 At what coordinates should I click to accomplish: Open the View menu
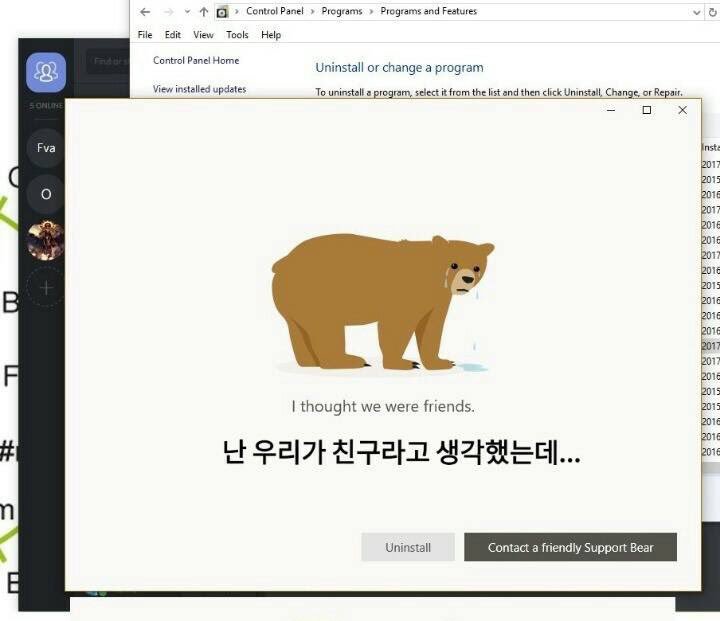pyautogui.click(x=203, y=35)
